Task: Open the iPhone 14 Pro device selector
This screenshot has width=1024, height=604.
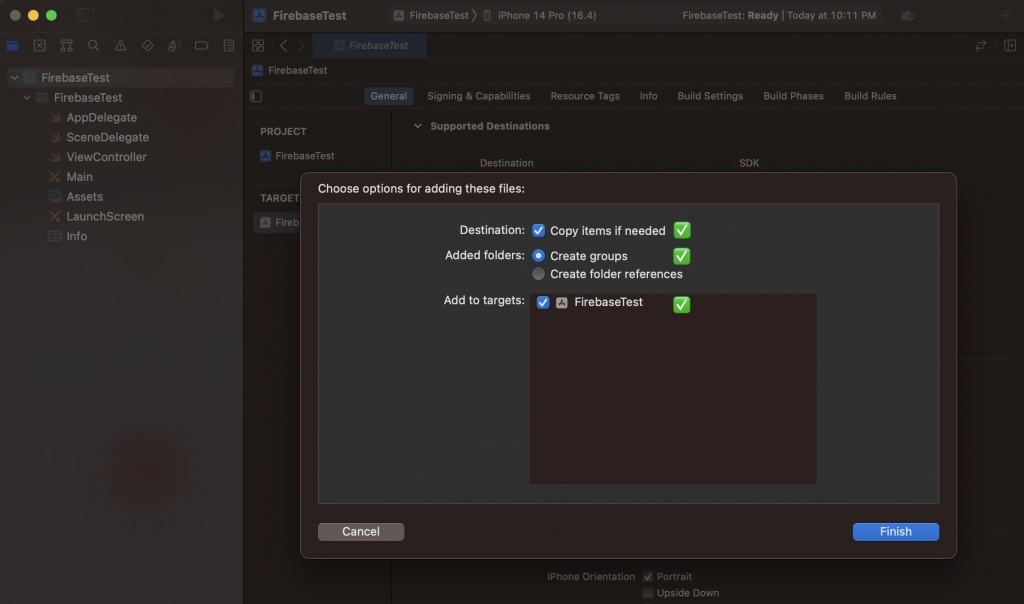Action: tap(540, 15)
